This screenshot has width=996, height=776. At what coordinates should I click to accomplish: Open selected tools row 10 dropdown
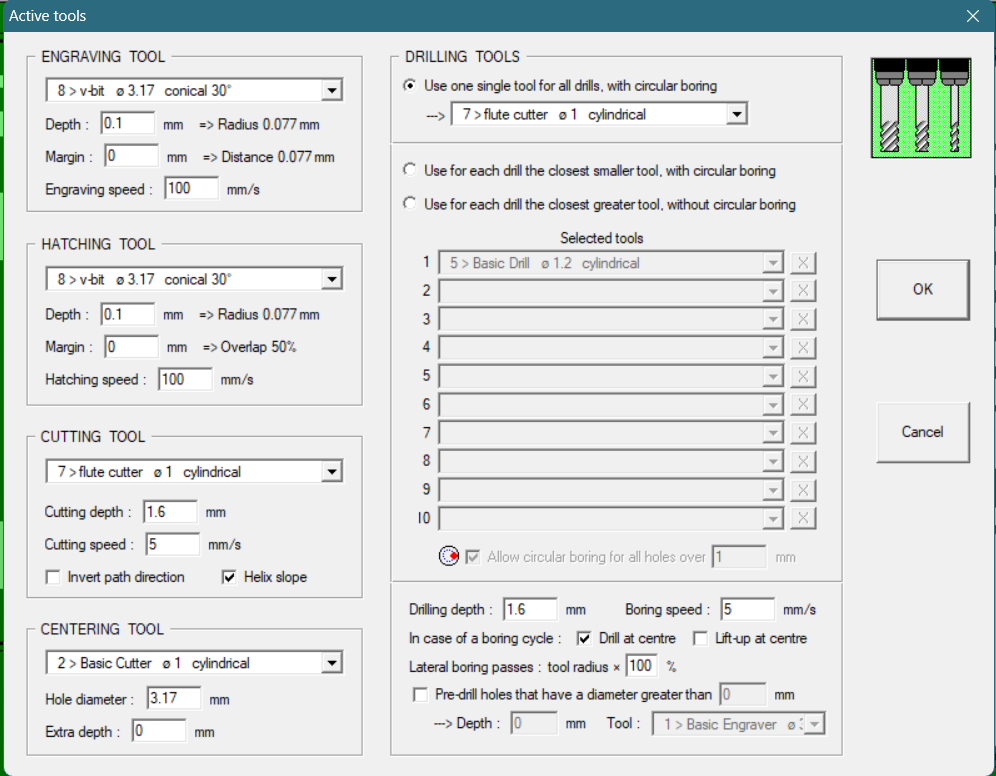point(772,518)
